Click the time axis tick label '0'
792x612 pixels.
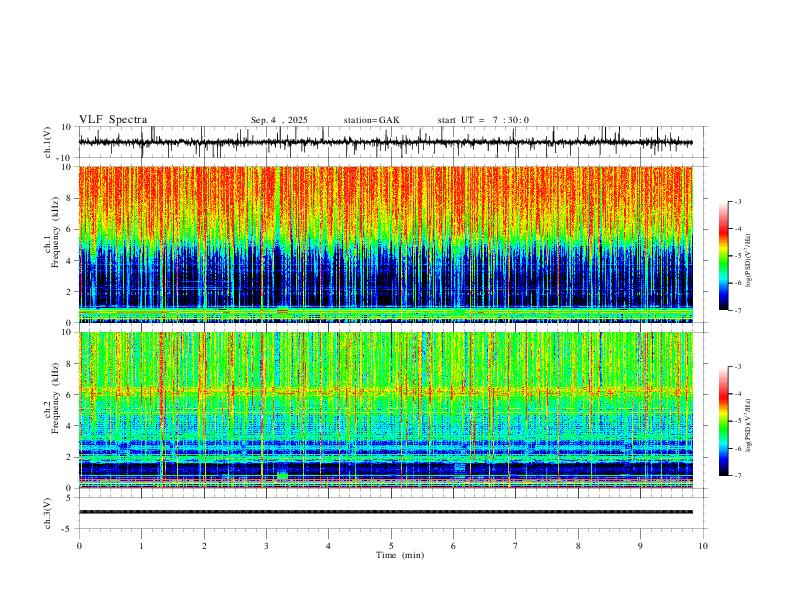click(x=79, y=546)
